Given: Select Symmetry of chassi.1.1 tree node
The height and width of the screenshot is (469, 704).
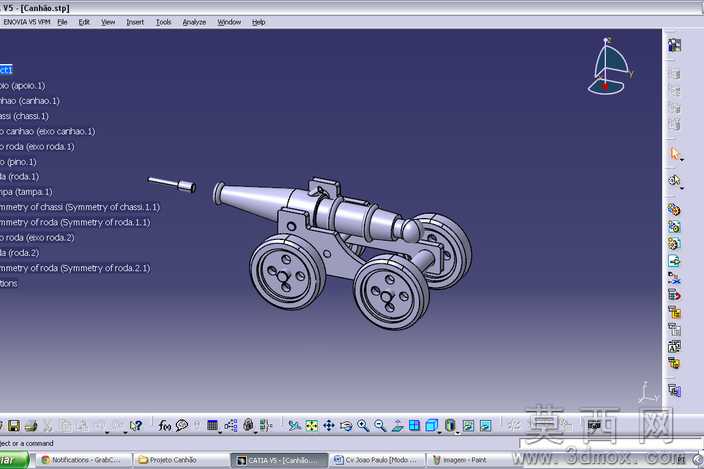Looking at the screenshot, I should [x=80, y=207].
